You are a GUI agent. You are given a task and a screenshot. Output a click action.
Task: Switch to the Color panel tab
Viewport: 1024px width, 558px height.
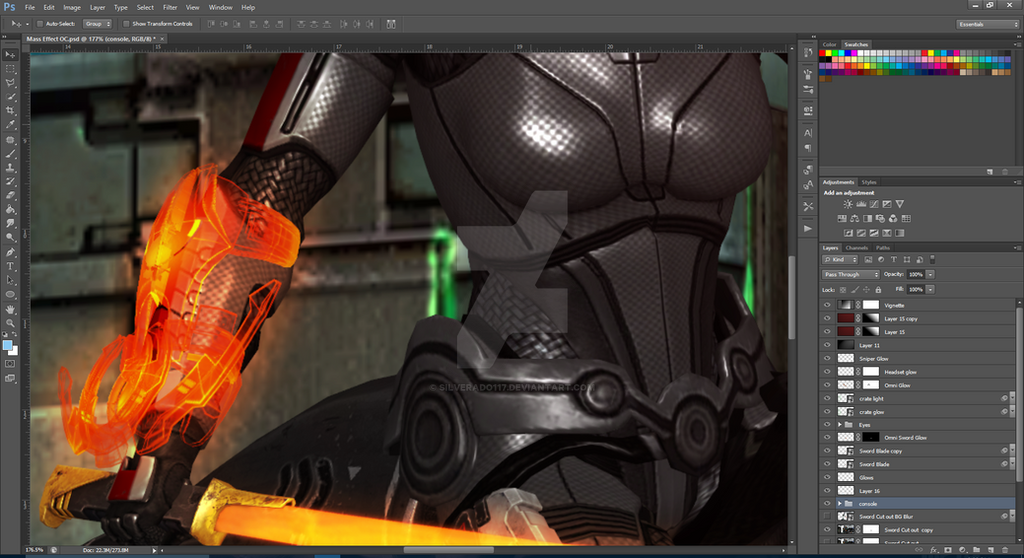pyautogui.click(x=829, y=44)
